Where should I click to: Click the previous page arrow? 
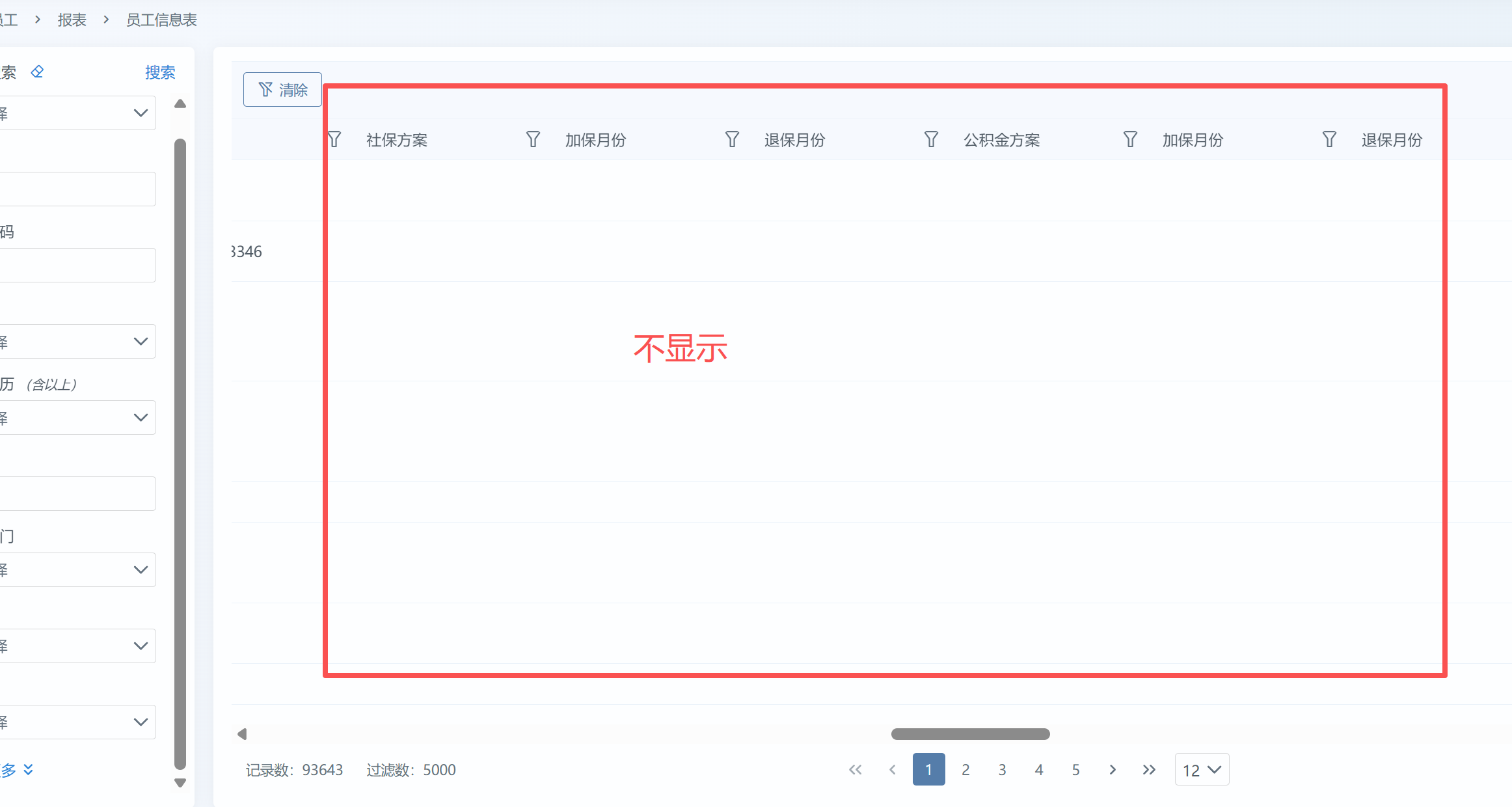coord(893,770)
